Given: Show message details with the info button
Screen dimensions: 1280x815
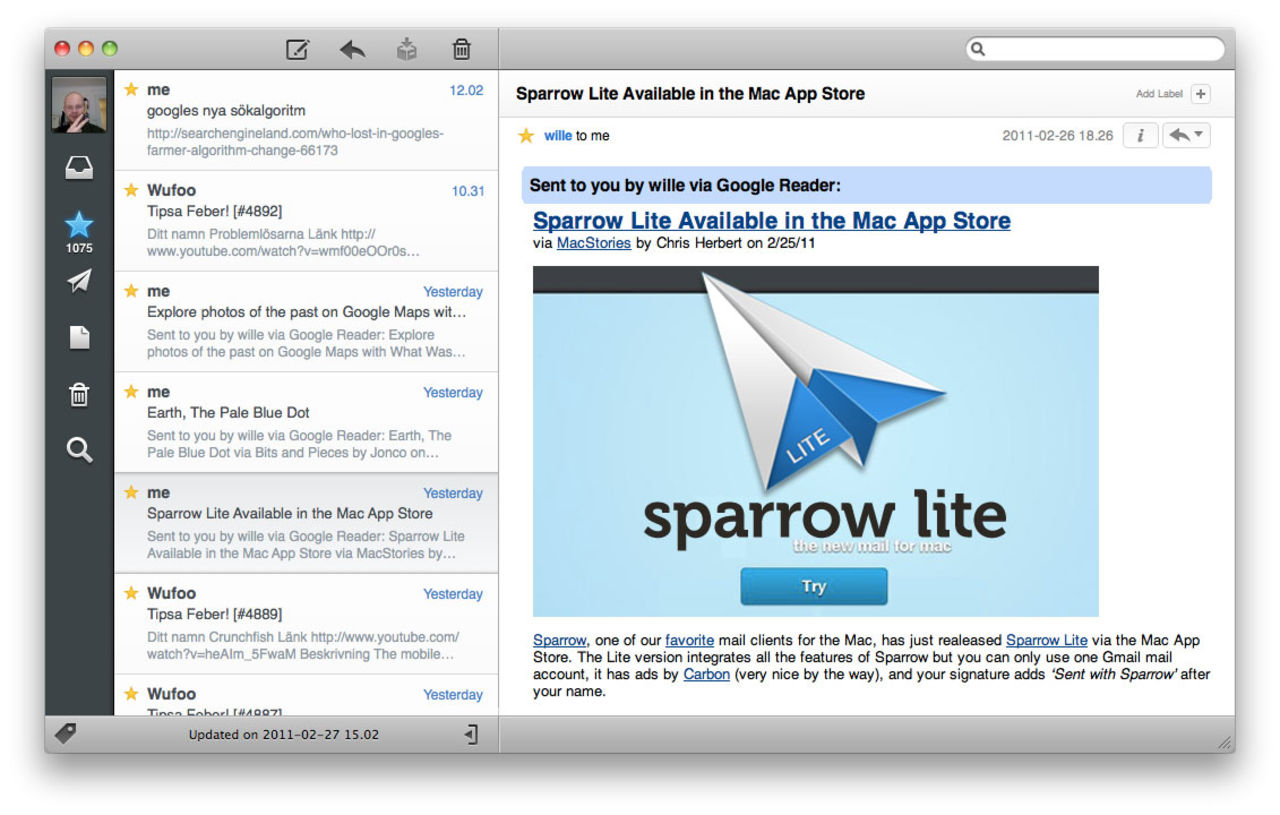Looking at the screenshot, I should coord(1140,135).
